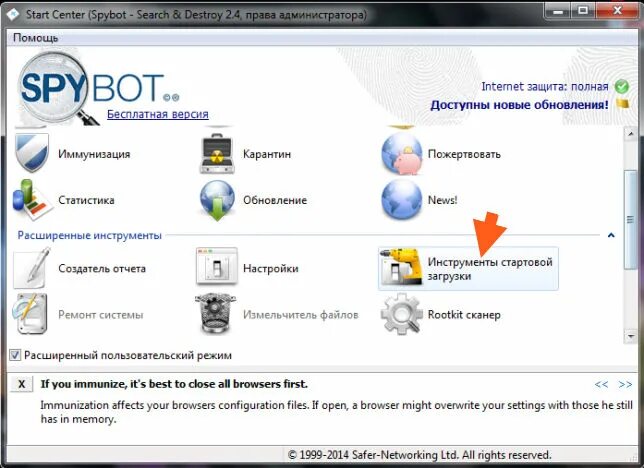Screen dimensions: 644x468
Task: Click the Расширенные инструменты section header
Action: pyautogui.click(x=90, y=235)
